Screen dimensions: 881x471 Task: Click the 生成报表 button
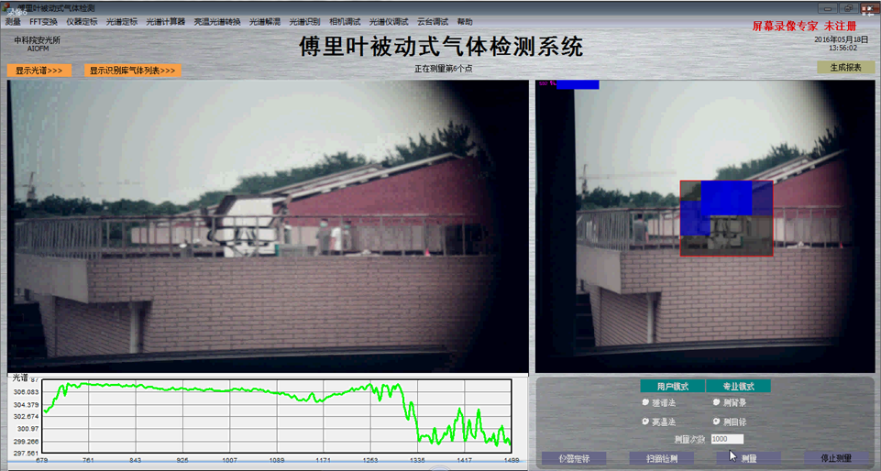pyautogui.click(x=846, y=68)
